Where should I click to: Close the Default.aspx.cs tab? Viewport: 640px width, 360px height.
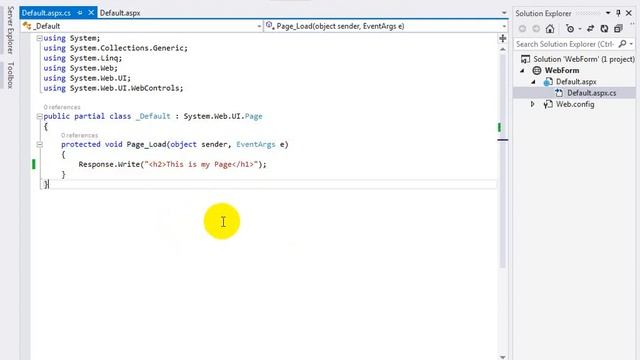pyautogui.click(x=91, y=13)
